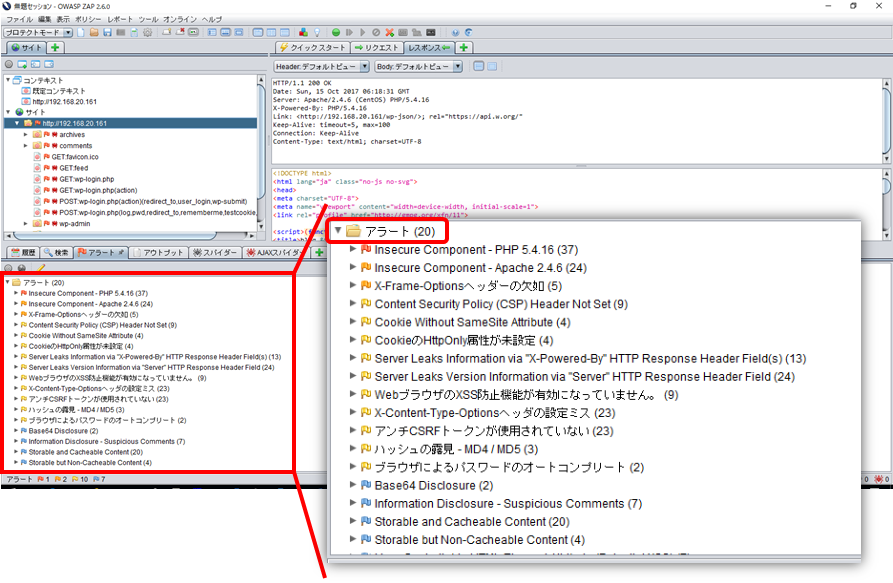Click the blue question-mark help icon
Viewport: 893px width, 583px height.
[456, 32]
